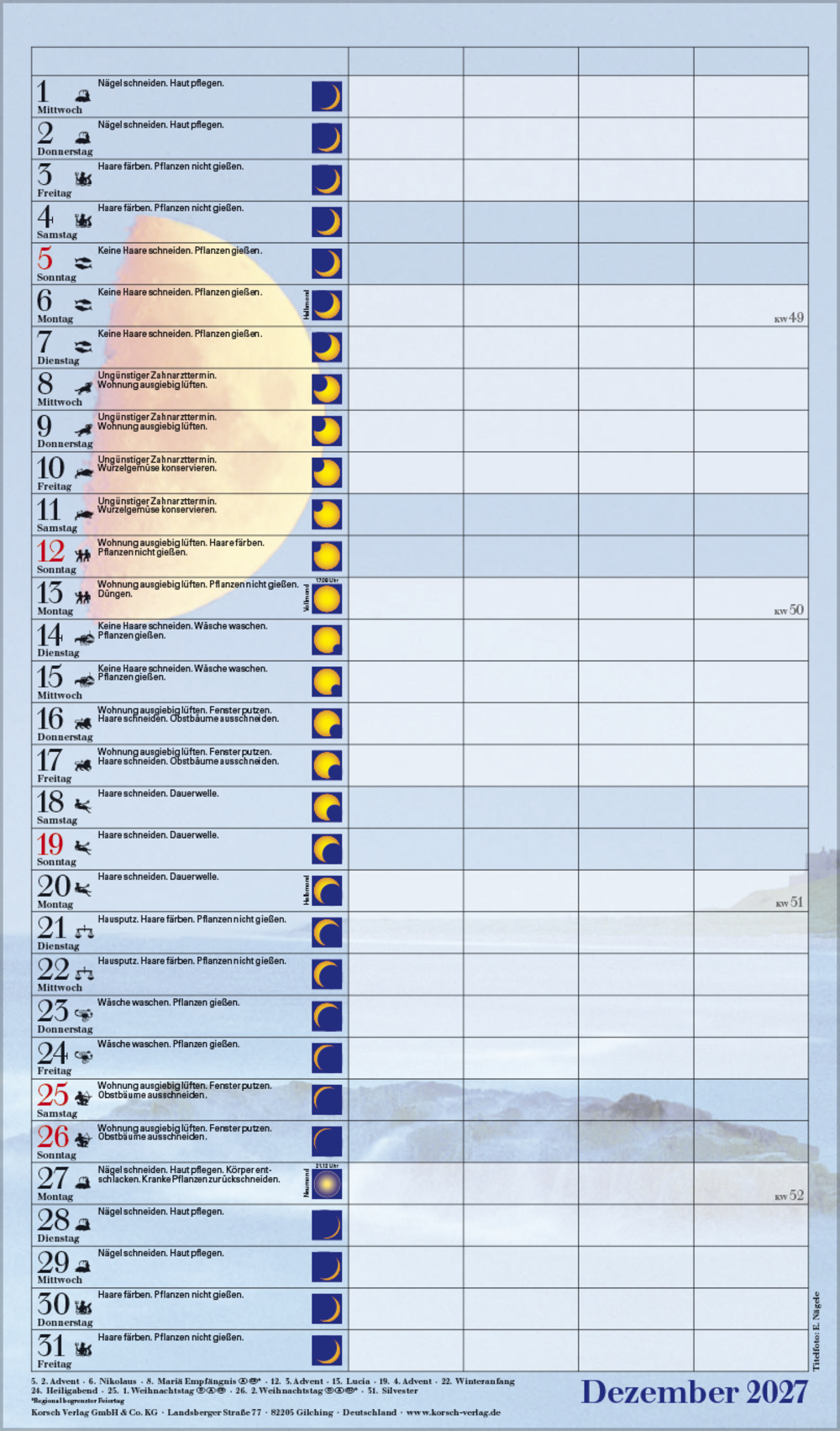
Task: Select the Libra scales icon on day 21
Action: pos(84,931)
